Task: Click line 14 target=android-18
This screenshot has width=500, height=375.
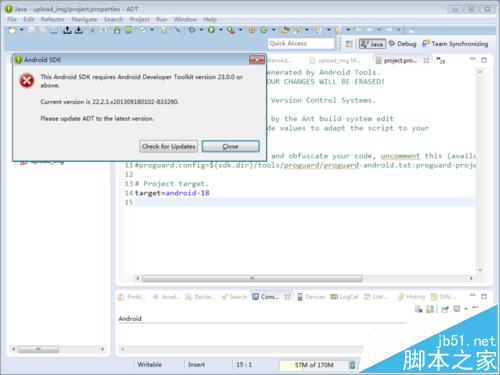Action: 172,193
